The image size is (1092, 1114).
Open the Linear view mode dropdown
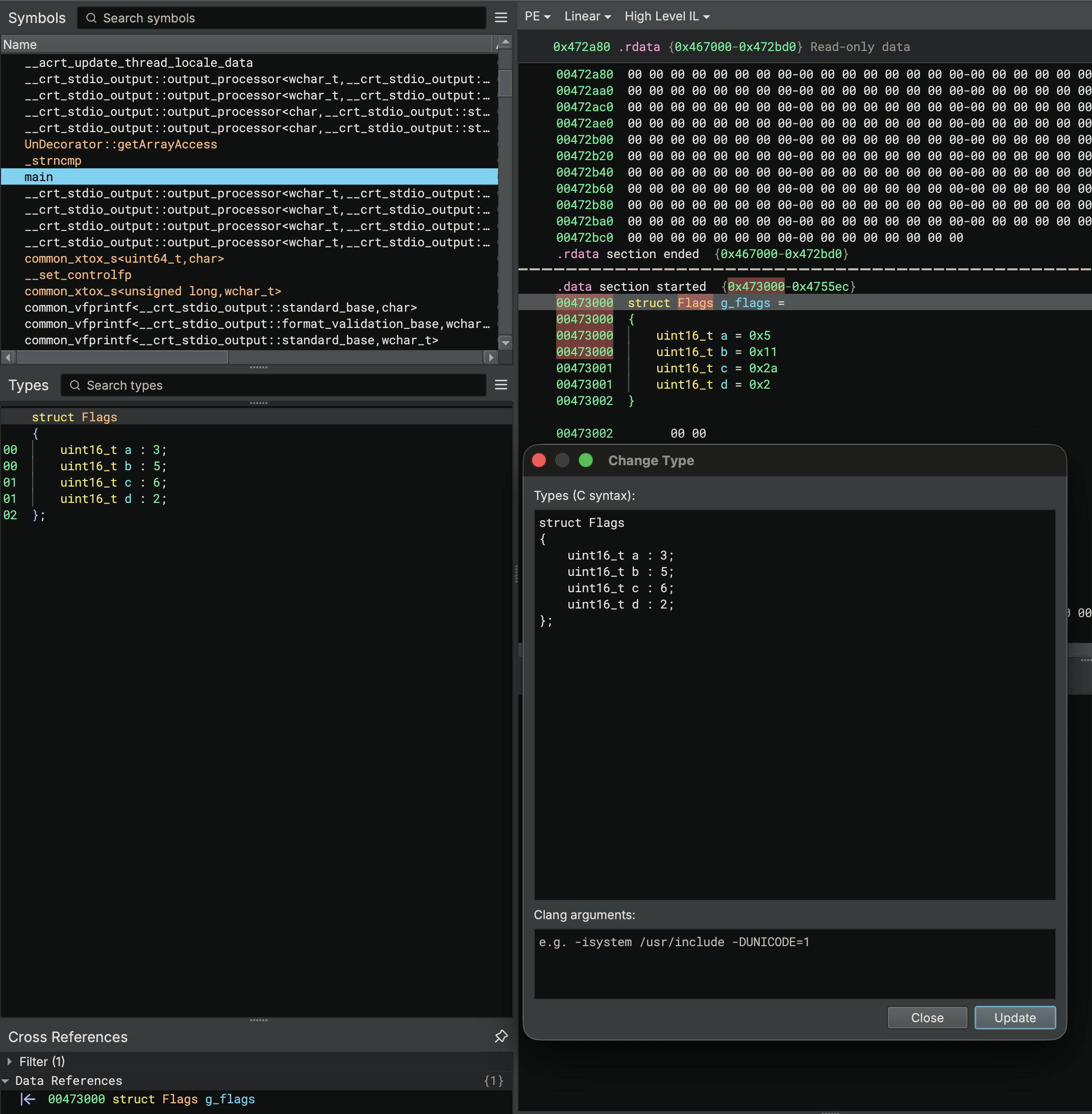[587, 17]
